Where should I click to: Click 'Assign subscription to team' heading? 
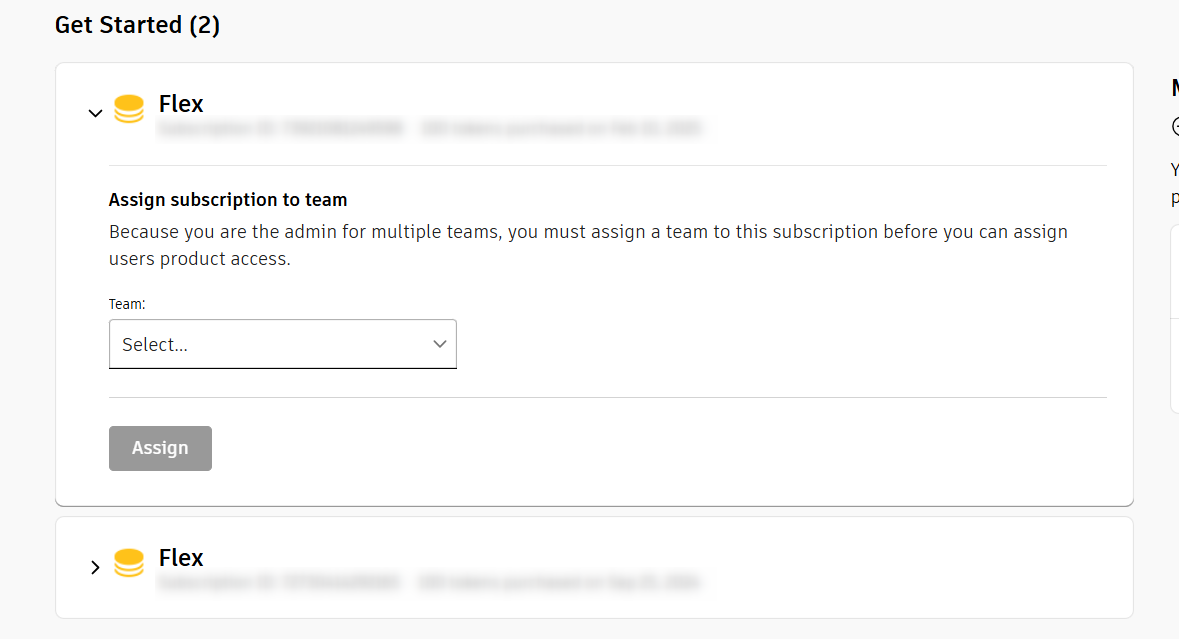(x=228, y=200)
